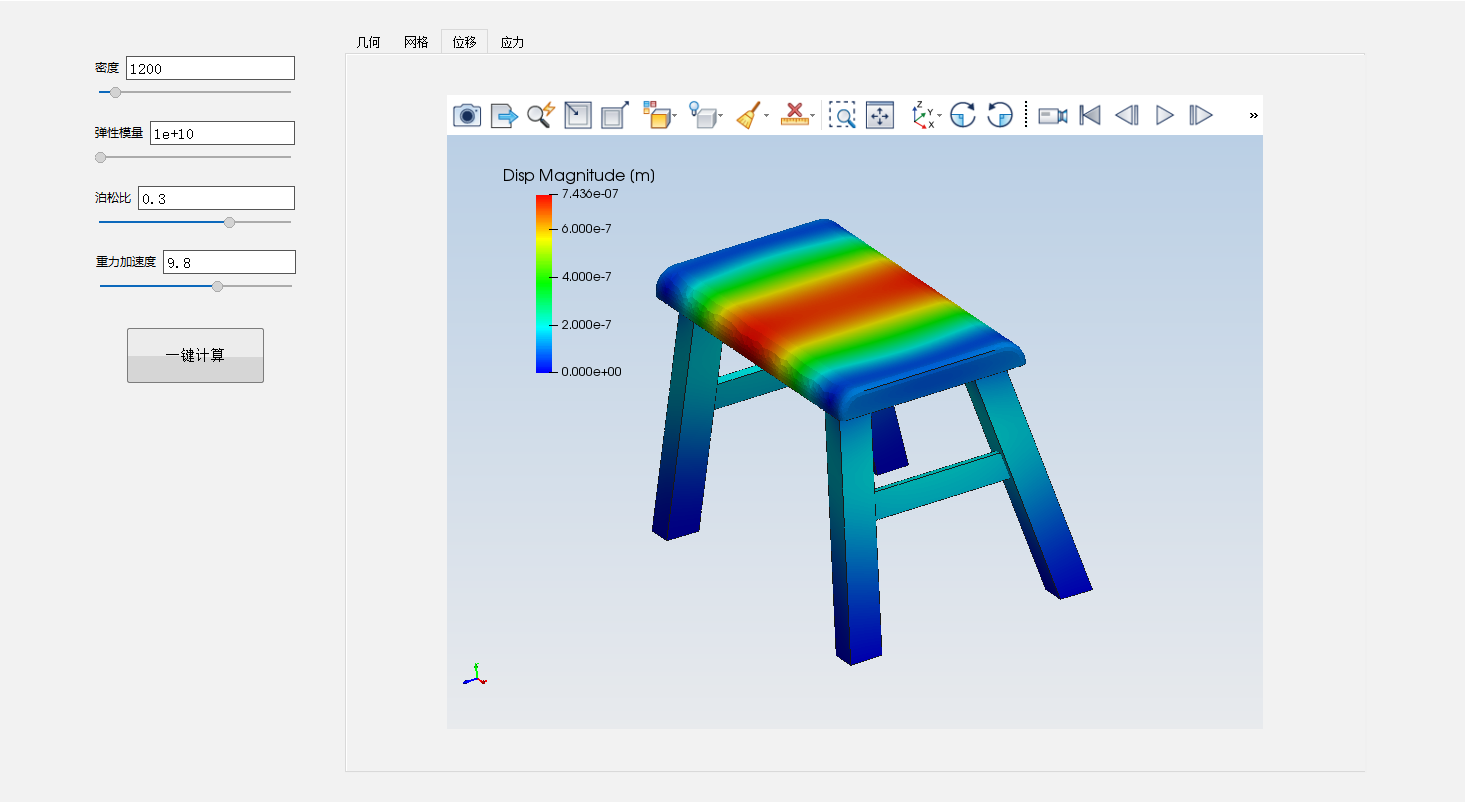Switch to the 网格 tab
1465x802 pixels.
(x=416, y=42)
